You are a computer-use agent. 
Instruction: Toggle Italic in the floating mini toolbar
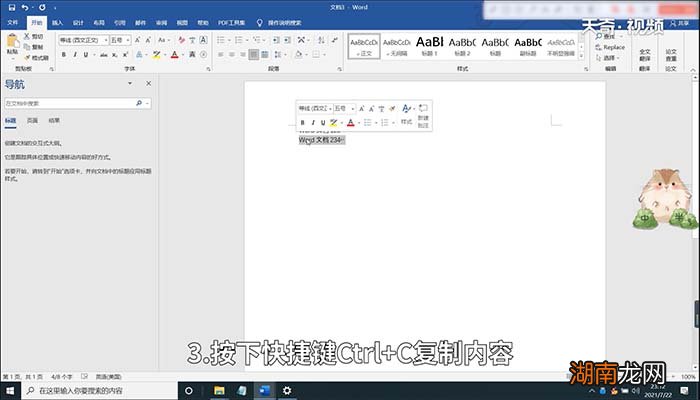[313, 122]
